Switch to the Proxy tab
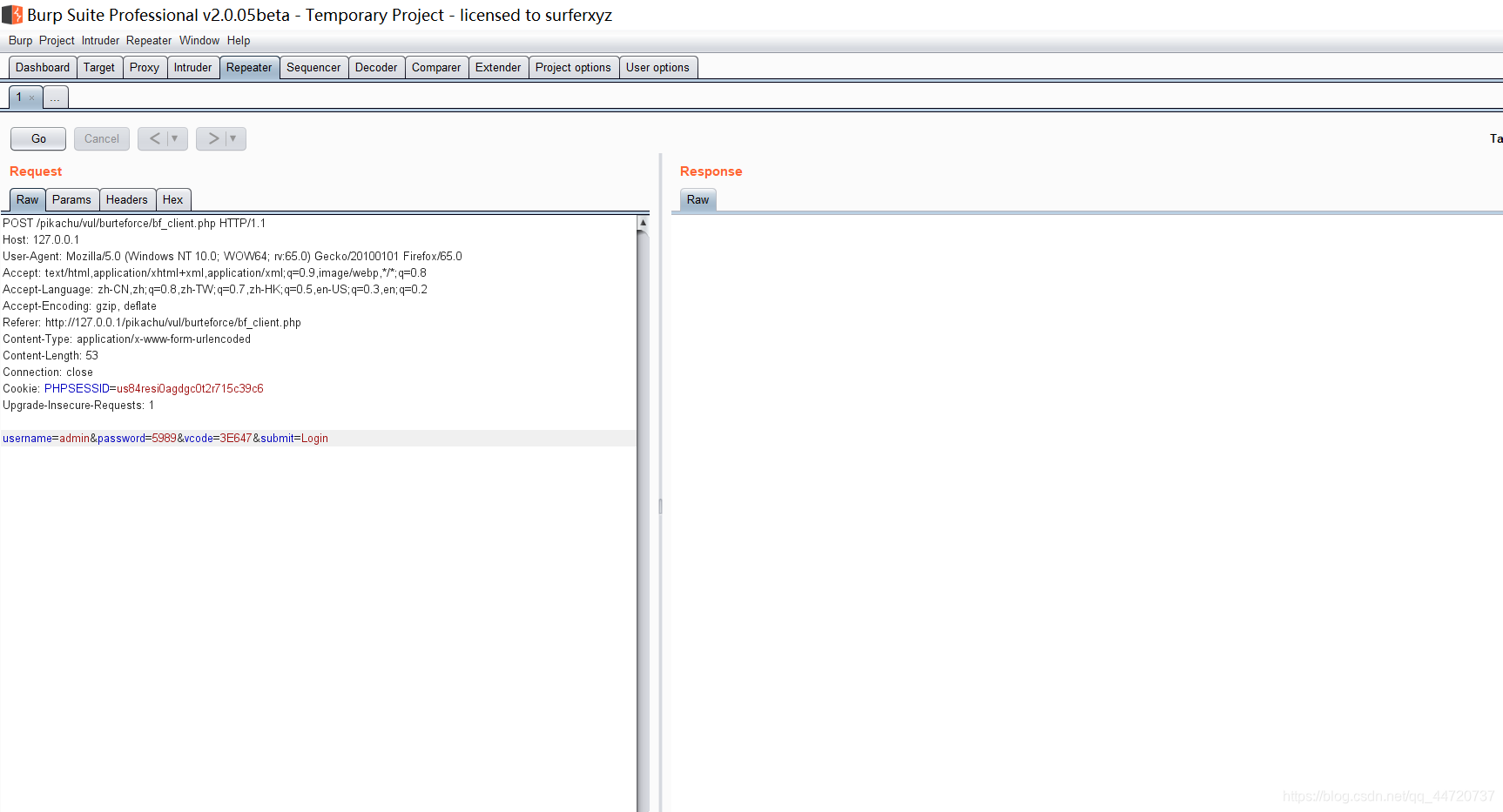Image resolution: width=1503 pixels, height=812 pixels. pyautogui.click(x=145, y=67)
